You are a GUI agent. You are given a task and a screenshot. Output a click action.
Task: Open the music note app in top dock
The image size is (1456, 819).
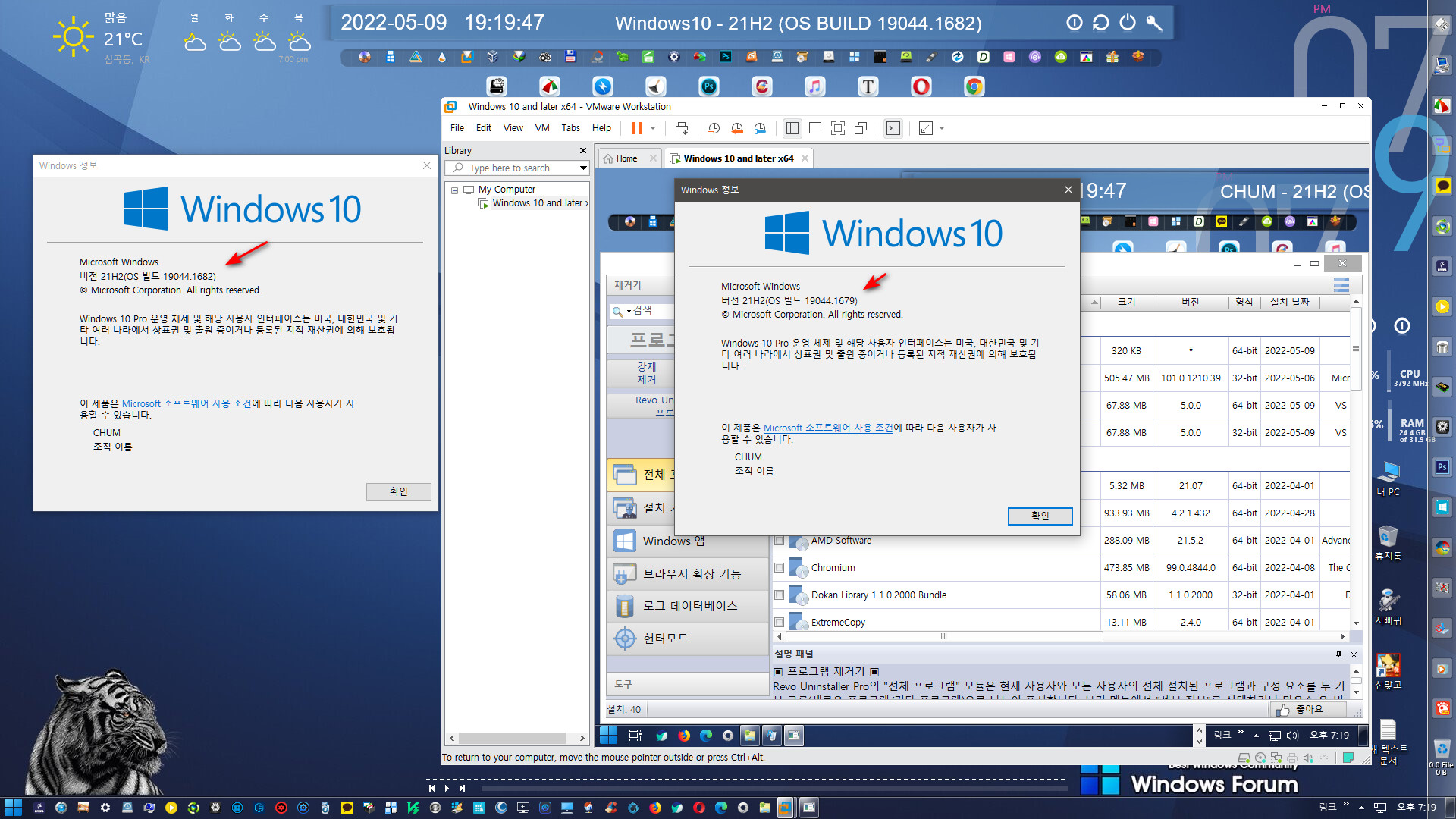coord(815,86)
